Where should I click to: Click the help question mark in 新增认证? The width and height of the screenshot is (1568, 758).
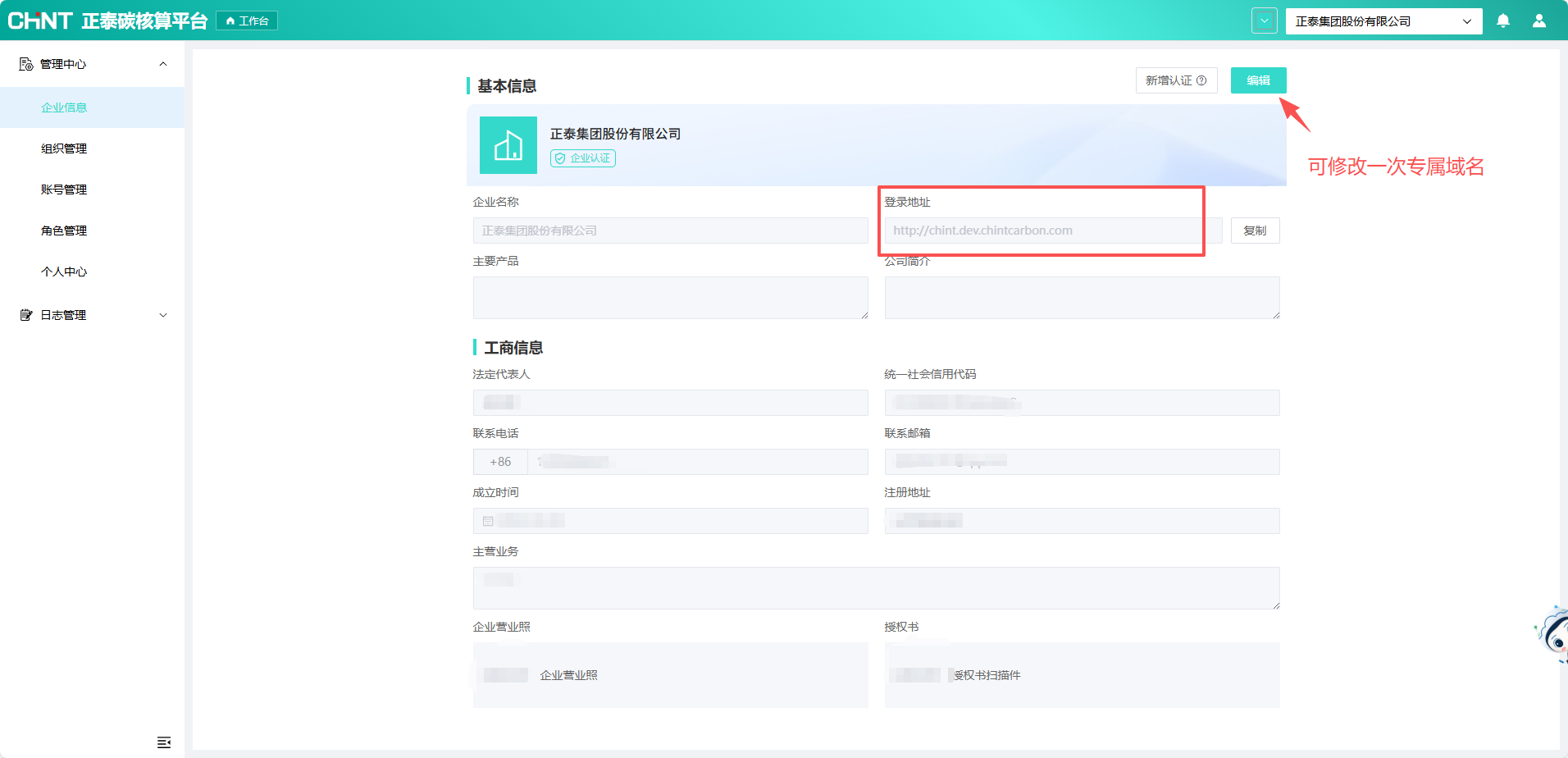coord(1201,80)
